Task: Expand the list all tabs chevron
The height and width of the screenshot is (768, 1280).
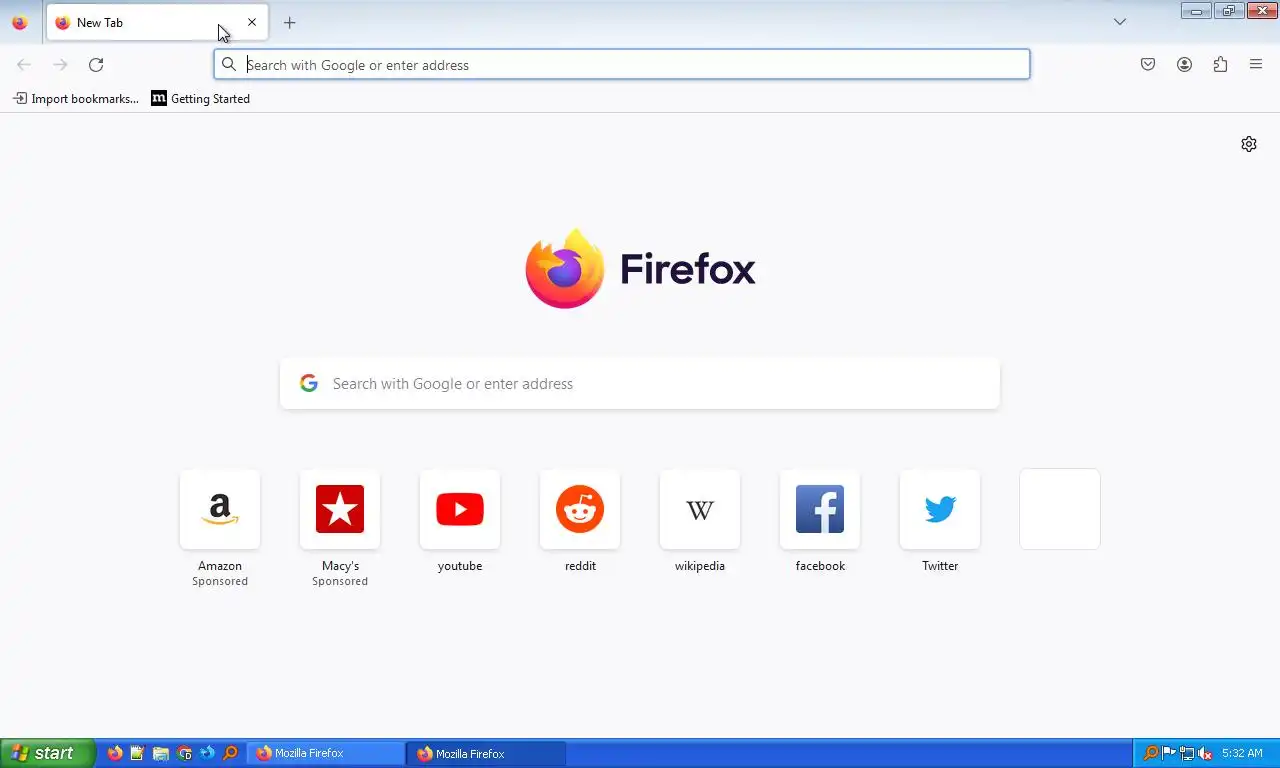Action: (1120, 22)
